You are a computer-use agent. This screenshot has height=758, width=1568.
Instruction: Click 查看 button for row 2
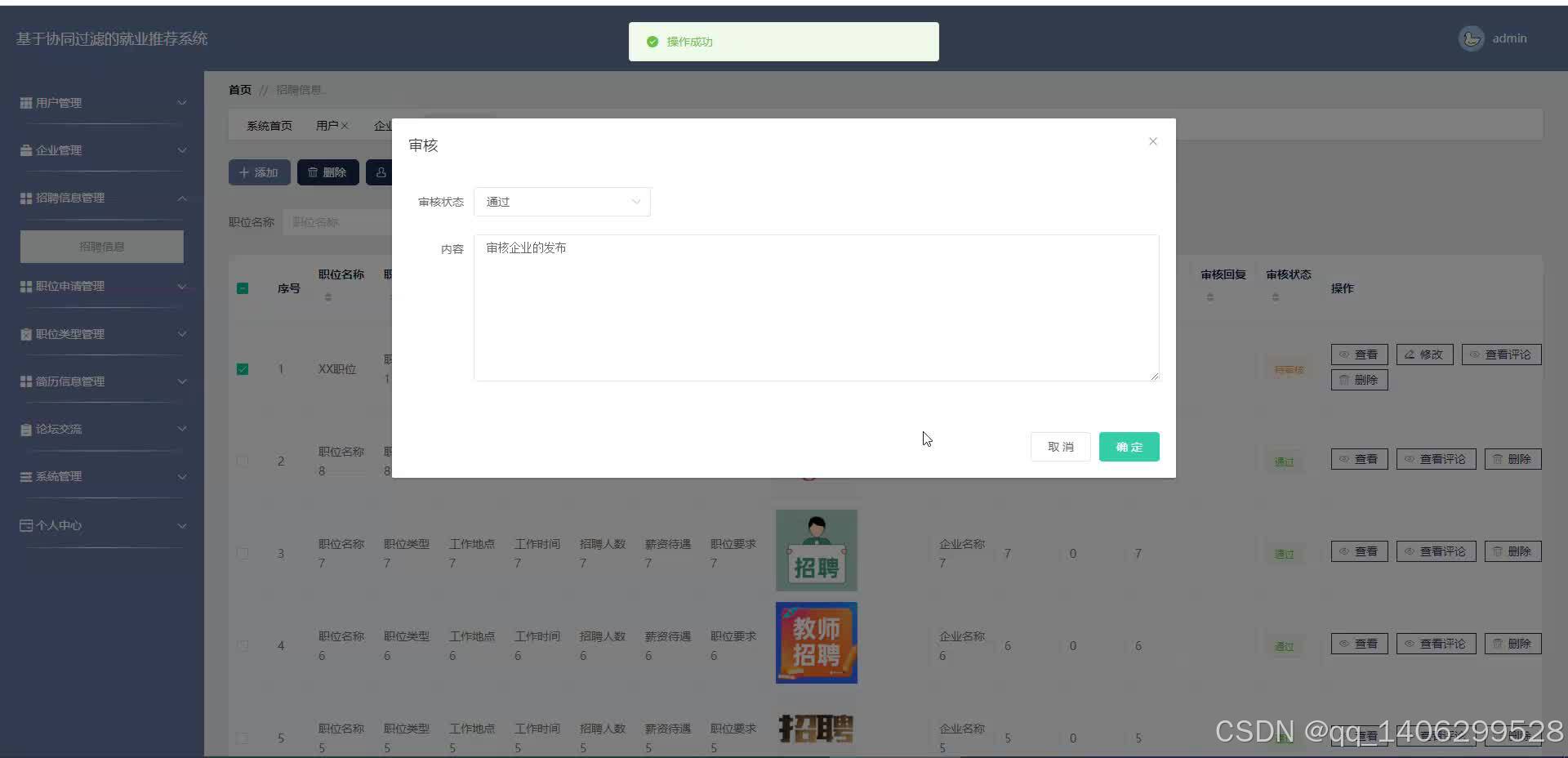click(1359, 459)
